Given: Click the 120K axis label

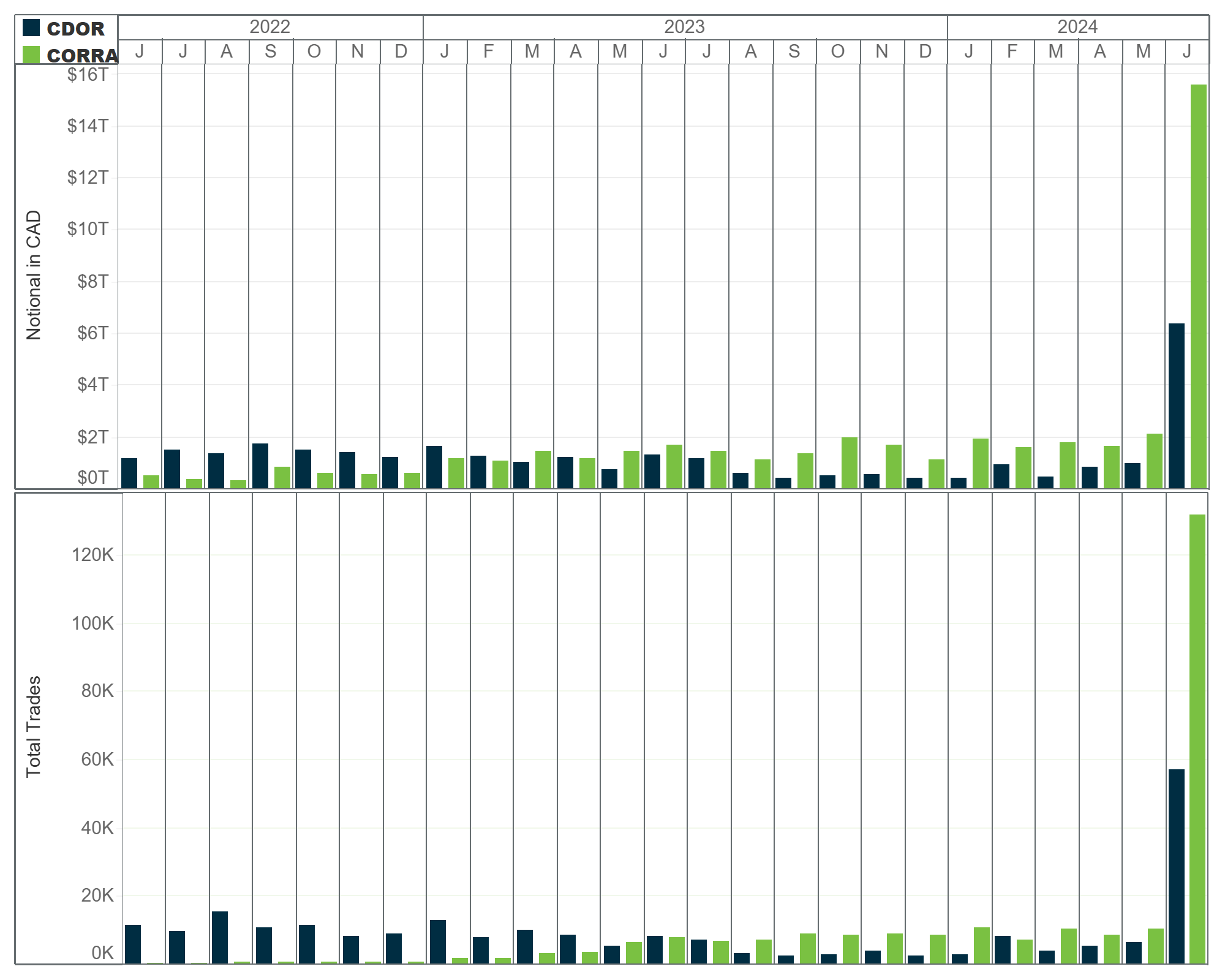Looking at the screenshot, I should tap(92, 555).
